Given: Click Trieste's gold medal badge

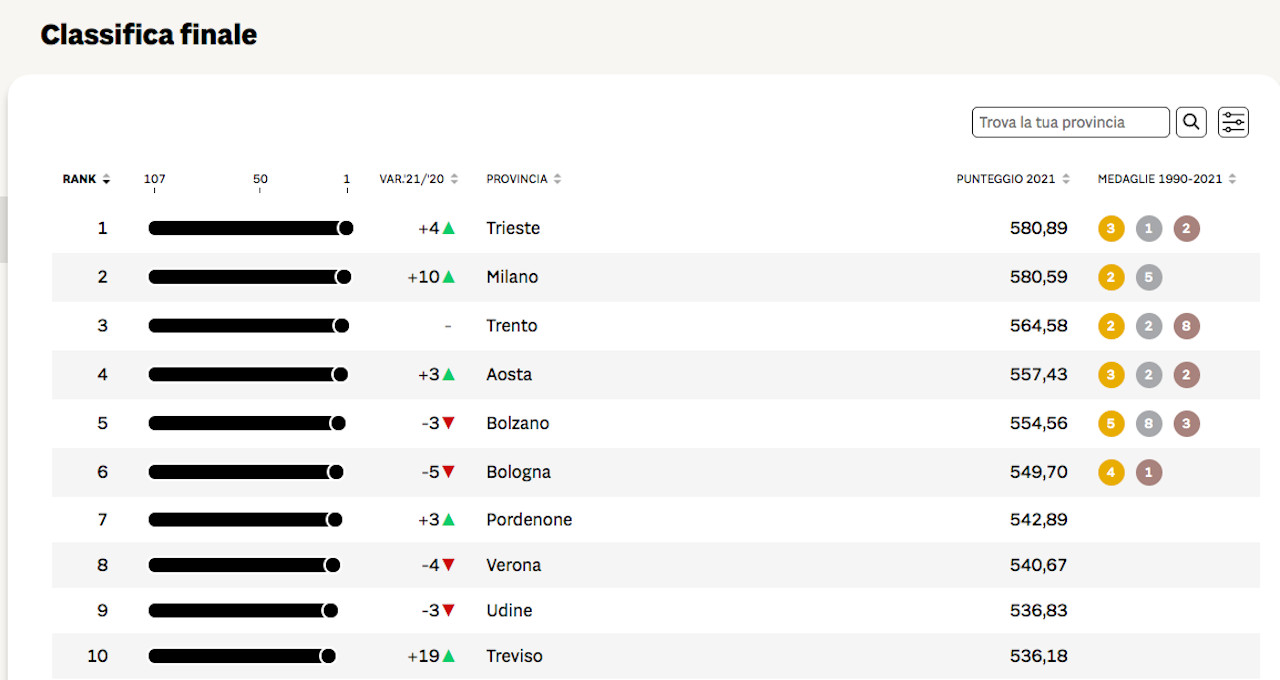Looking at the screenshot, I should 1111,228.
